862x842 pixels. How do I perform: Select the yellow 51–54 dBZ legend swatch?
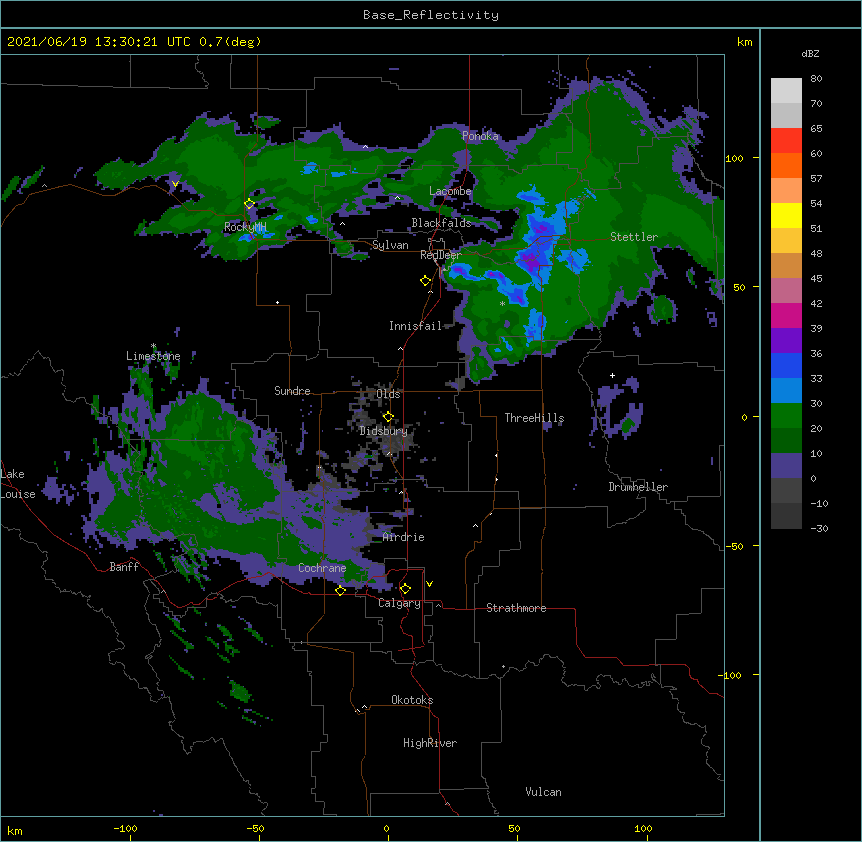click(786, 215)
